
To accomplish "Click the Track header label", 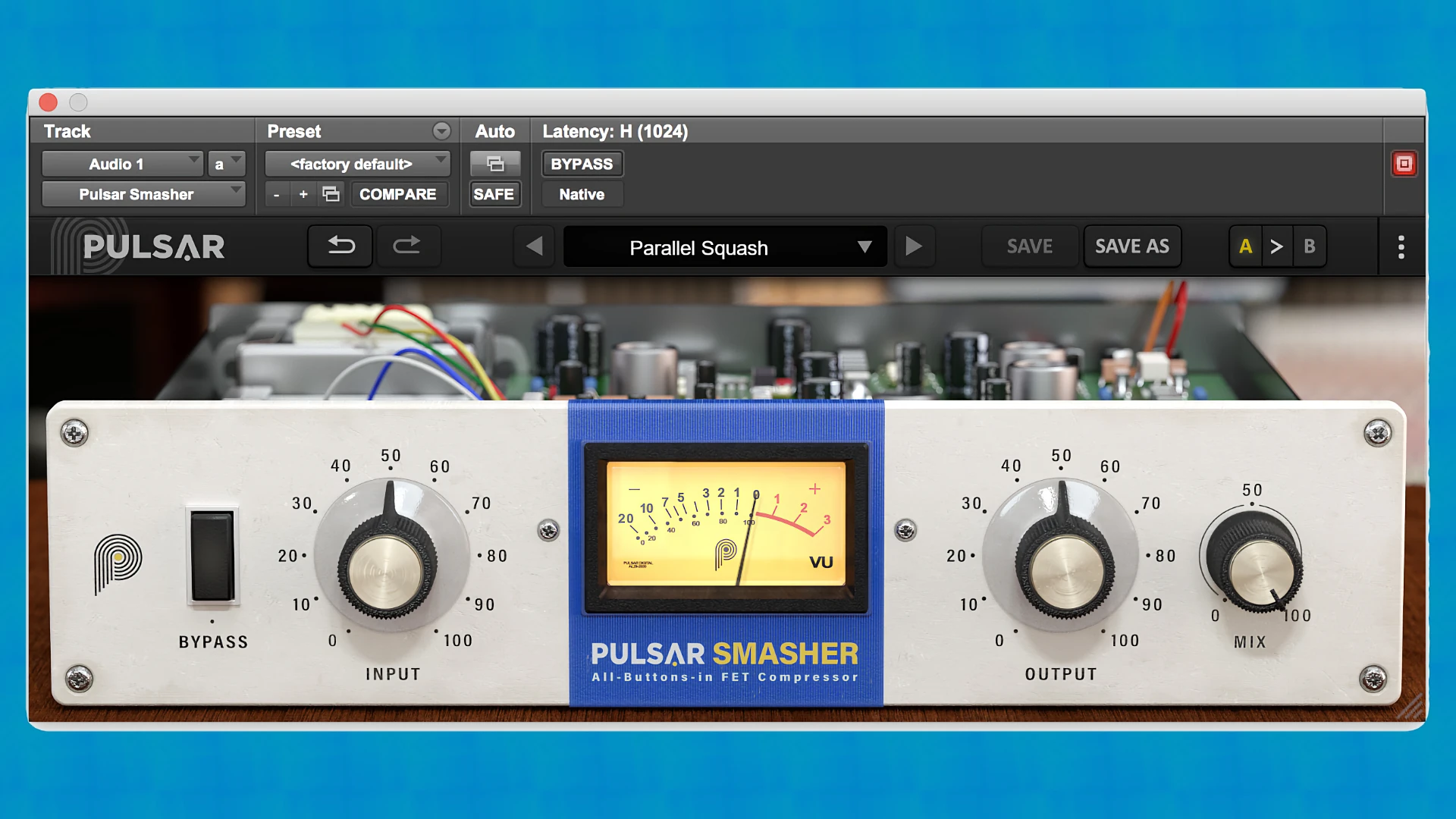I will point(67,131).
